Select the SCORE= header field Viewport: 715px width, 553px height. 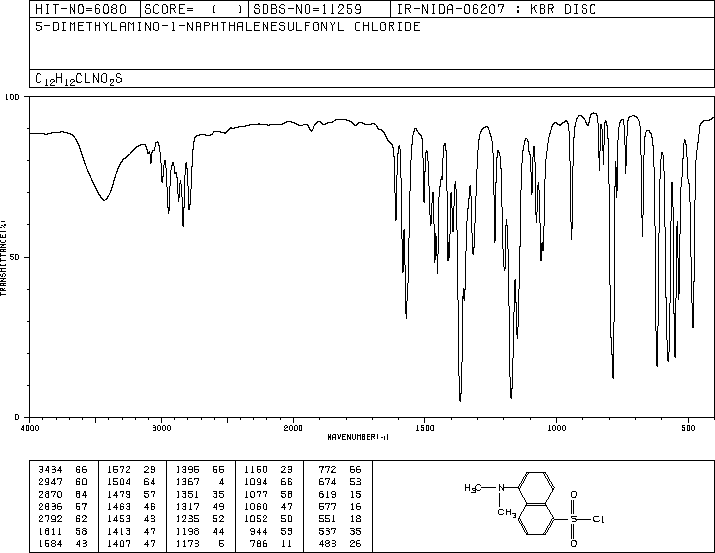(x=194, y=9)
